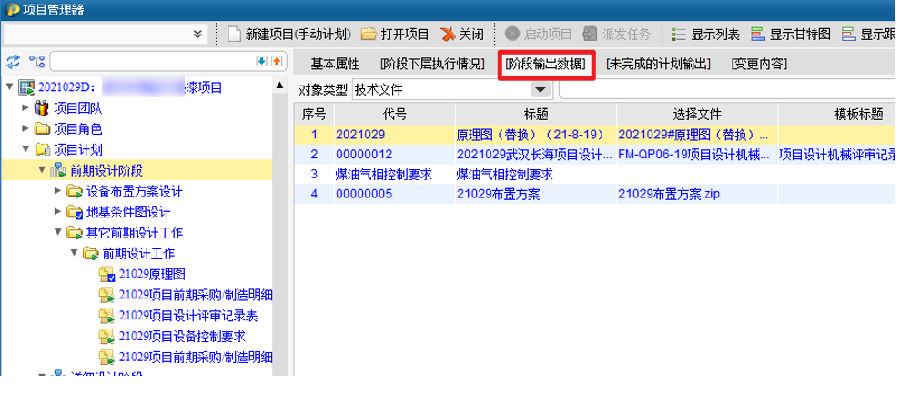Click the 项目团队 people icon

point(42,108)
